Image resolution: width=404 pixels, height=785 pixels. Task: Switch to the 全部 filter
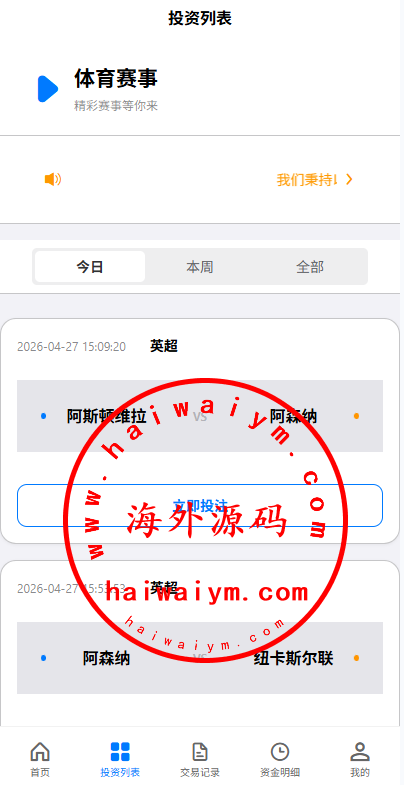click(310, 267)
